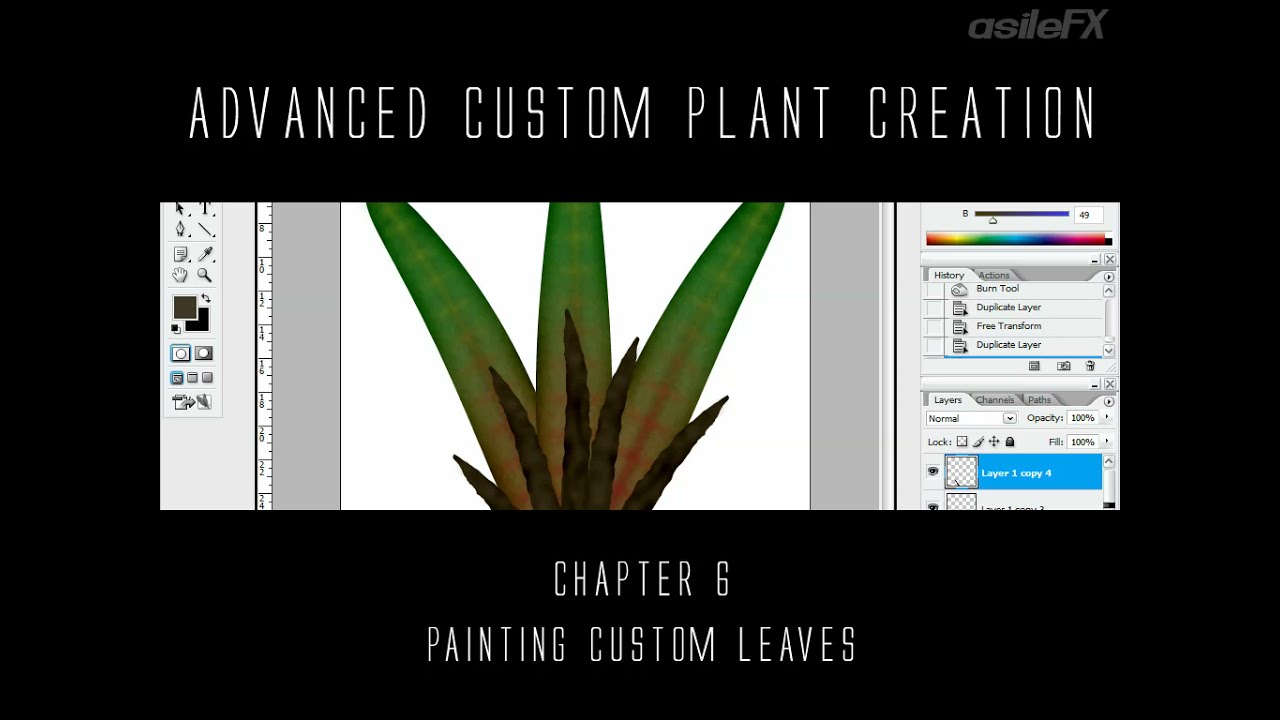Screen dimensions: 1280x720
Task: Click Edit in ImageReady button
Action: [x=190, y=402]
